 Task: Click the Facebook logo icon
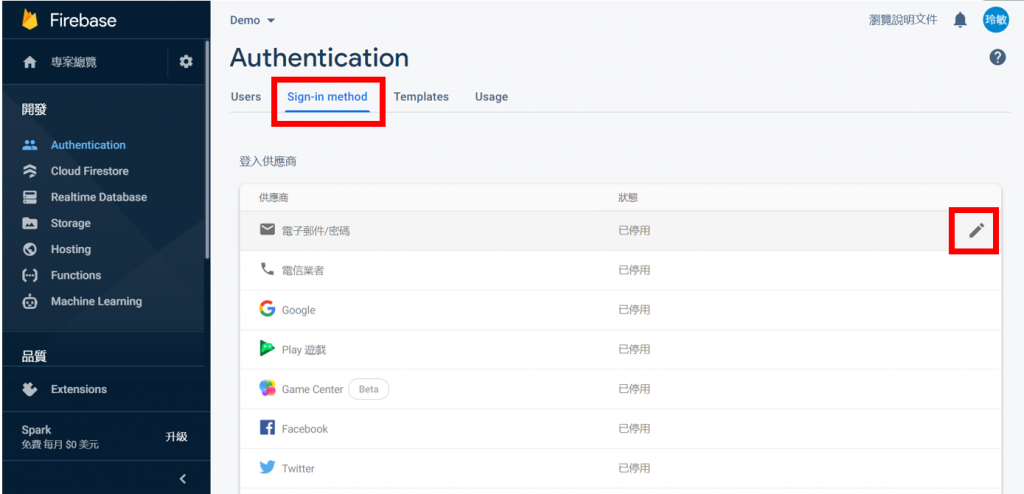click(x=266, y=428)
